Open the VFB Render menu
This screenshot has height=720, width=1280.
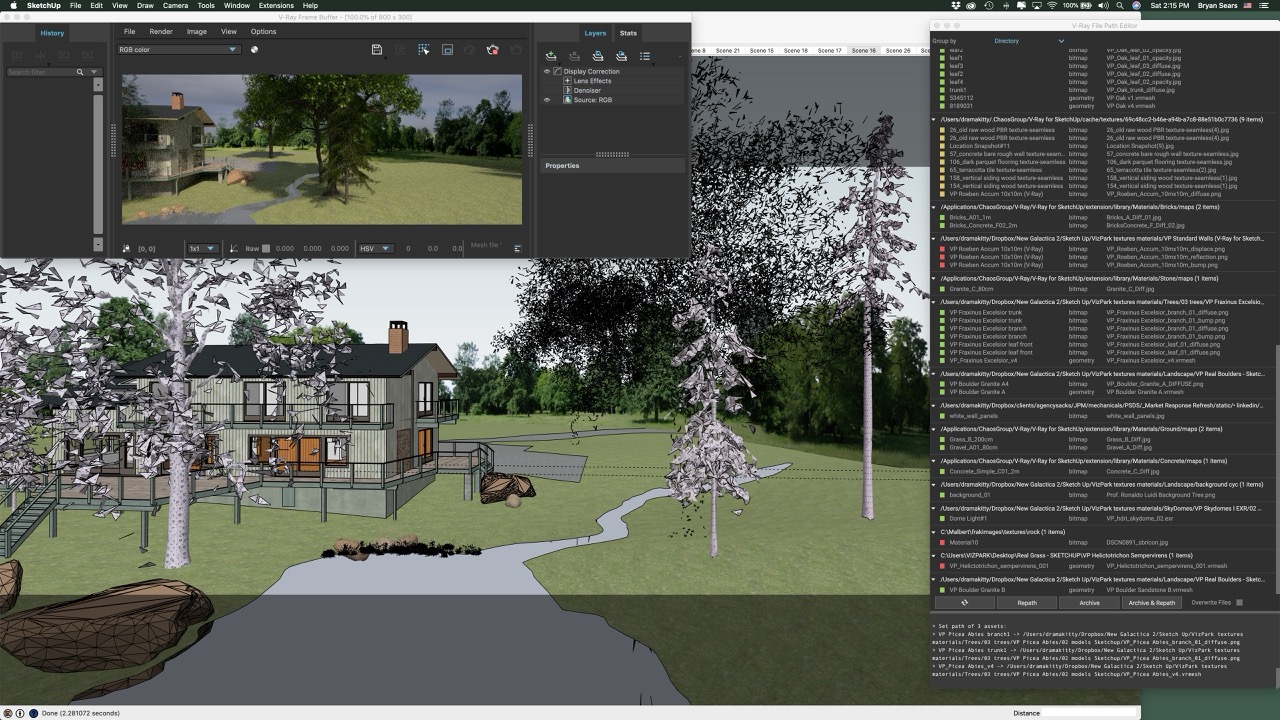pyautogui.click(x=161, y=32)
